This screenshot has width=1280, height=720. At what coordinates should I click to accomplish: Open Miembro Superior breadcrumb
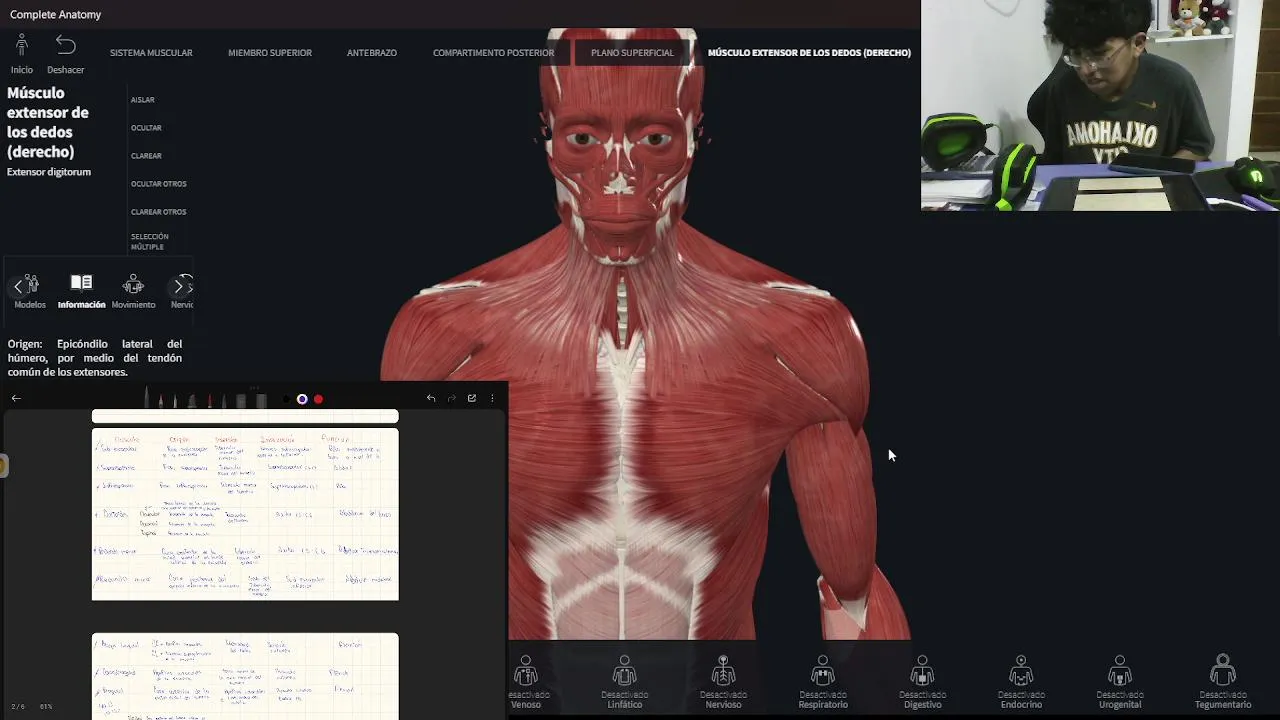(270, 53)
